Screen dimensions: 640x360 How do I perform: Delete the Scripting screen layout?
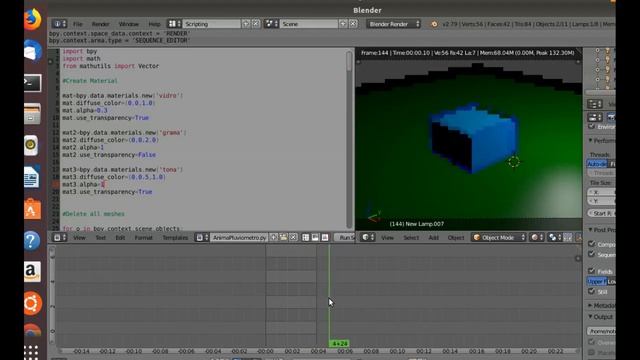point(256,24)
